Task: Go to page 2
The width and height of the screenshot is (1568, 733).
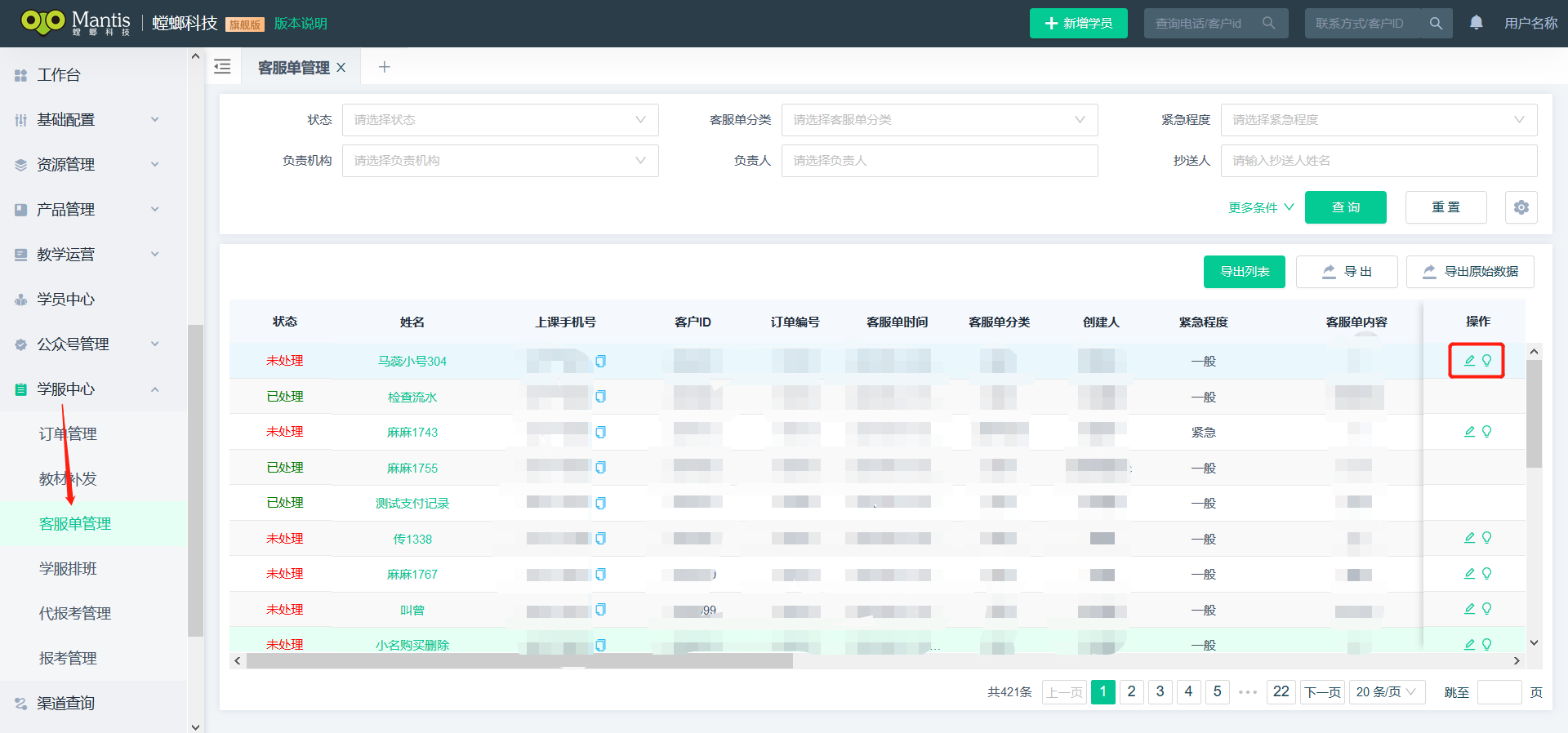Action: coord(1131,692)
